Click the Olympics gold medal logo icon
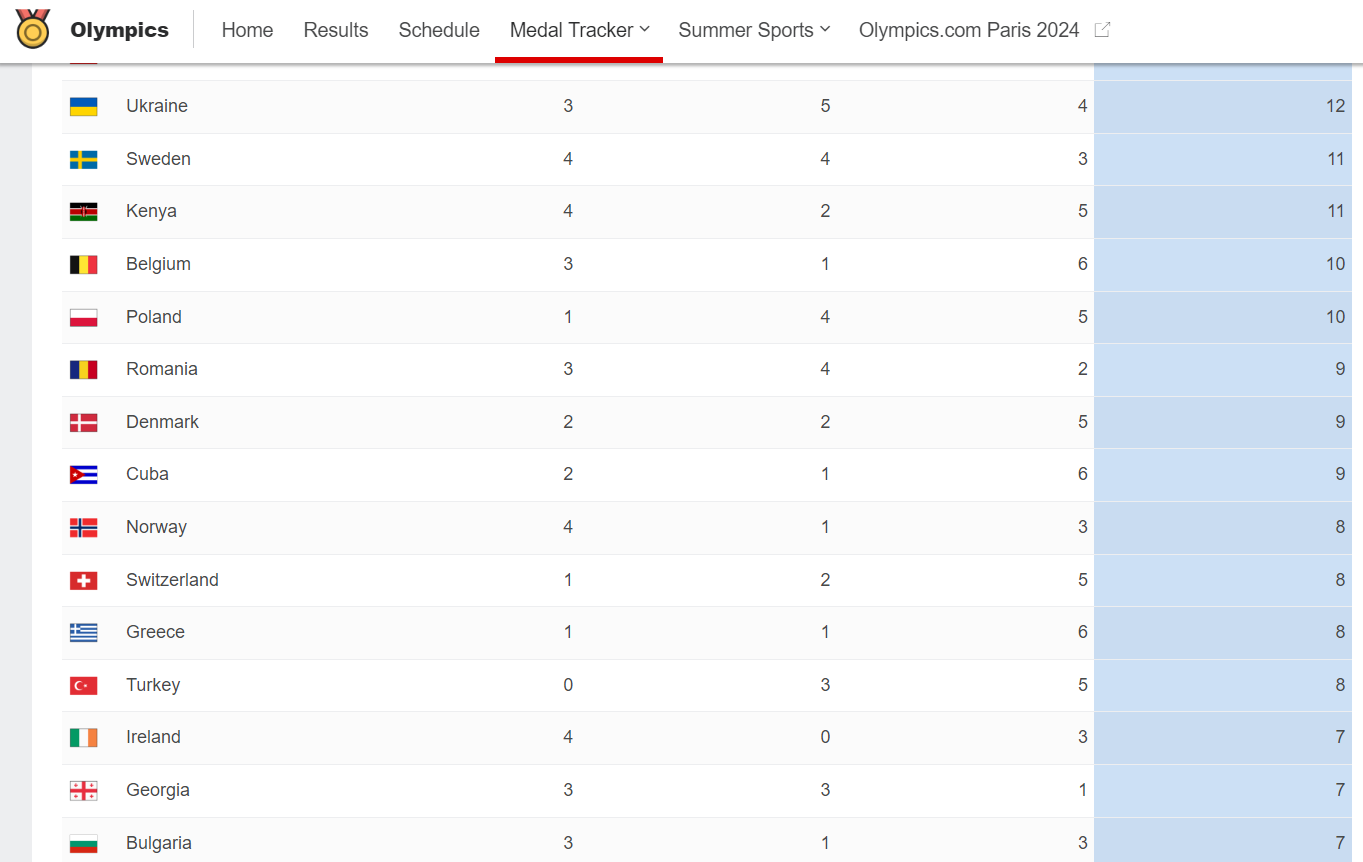Image resolution: width=1363 pixels, height=862 pixels. tap(33, 29)
